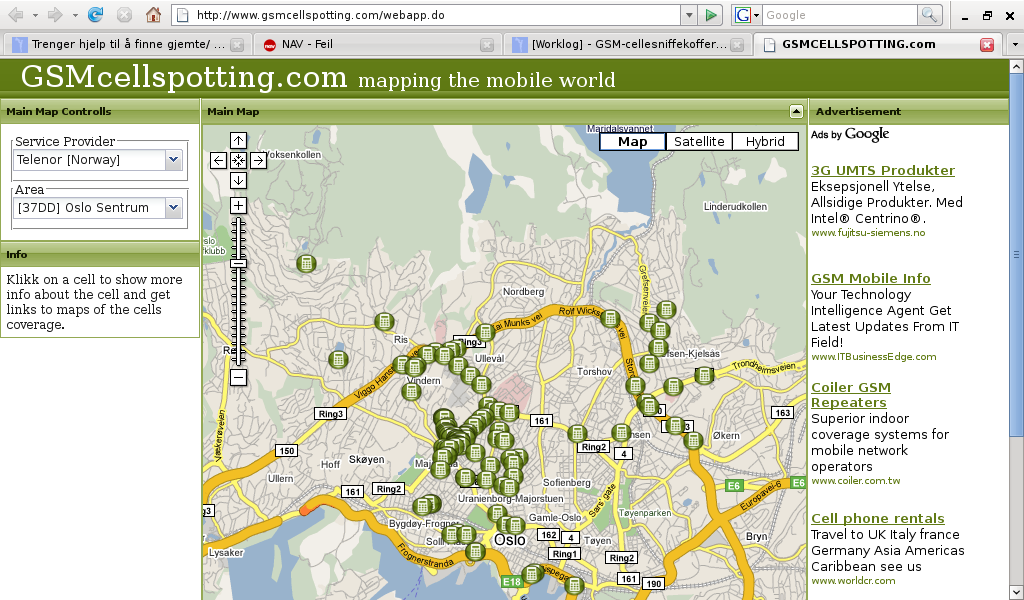The width and height of the screenshot is (1024, 600).
Task: Click the page scrollbar up arrow
Action: pyautogui.click(x=1016, y=66)
